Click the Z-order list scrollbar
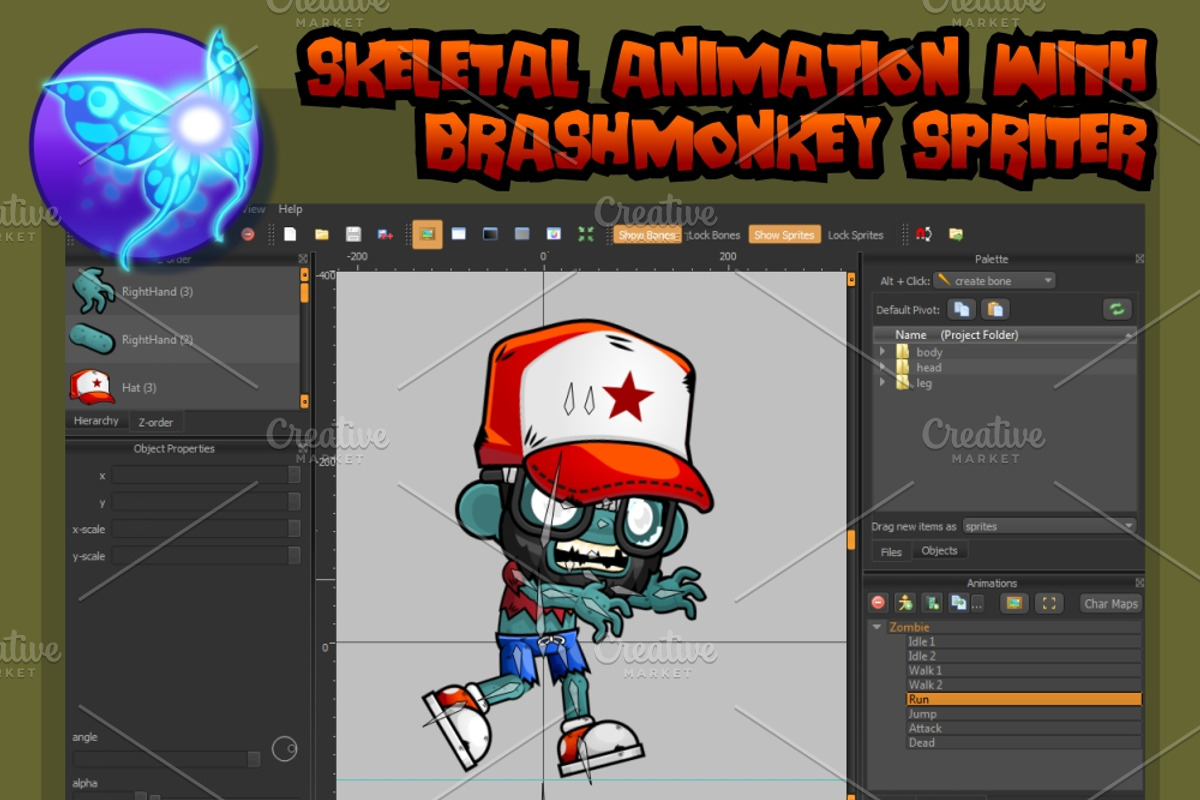The height and width of the screenshot is (800, 1200). [x=304, y=338]
